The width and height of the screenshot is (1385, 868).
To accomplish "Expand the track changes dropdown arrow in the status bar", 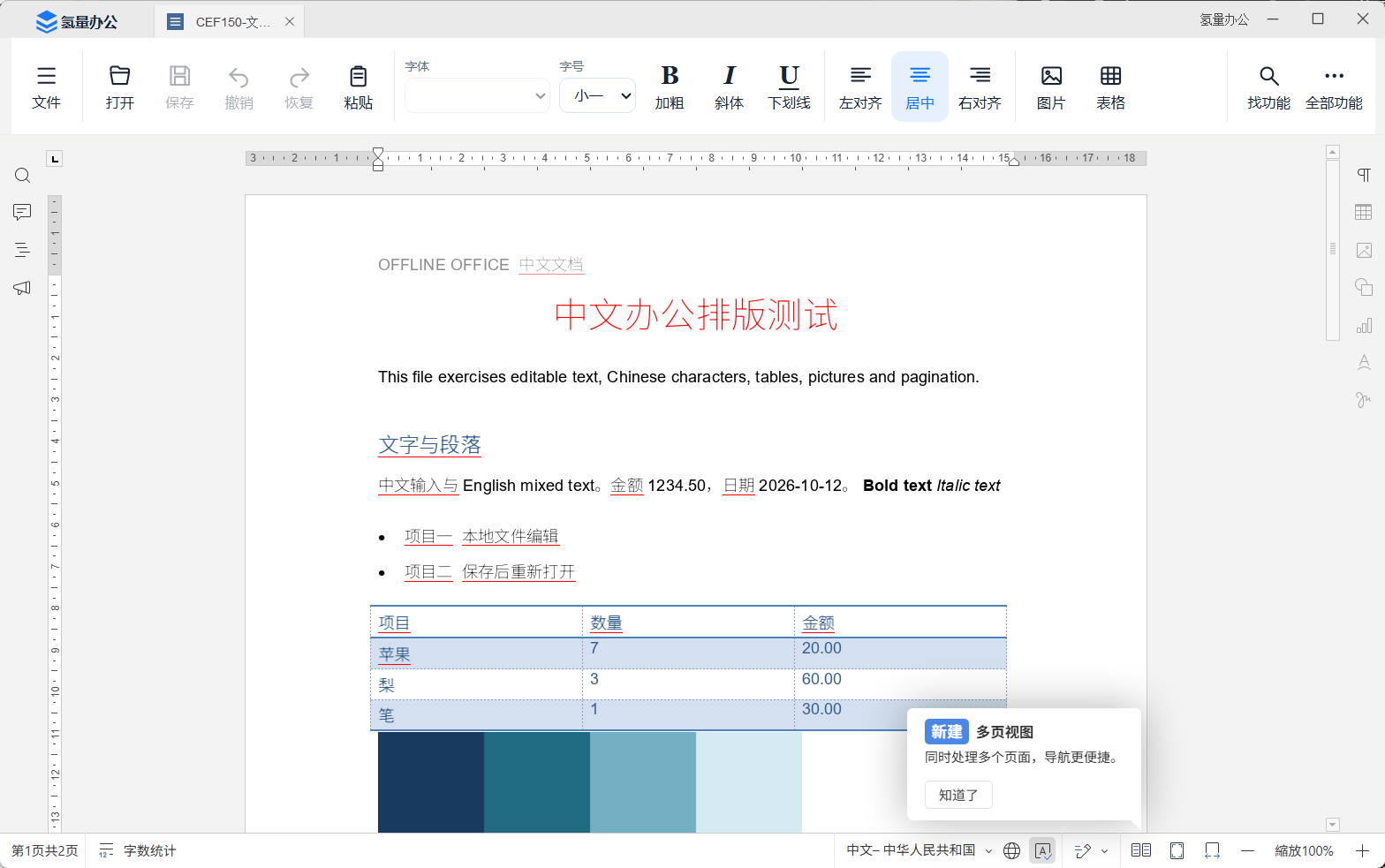I will point(1104,851).
